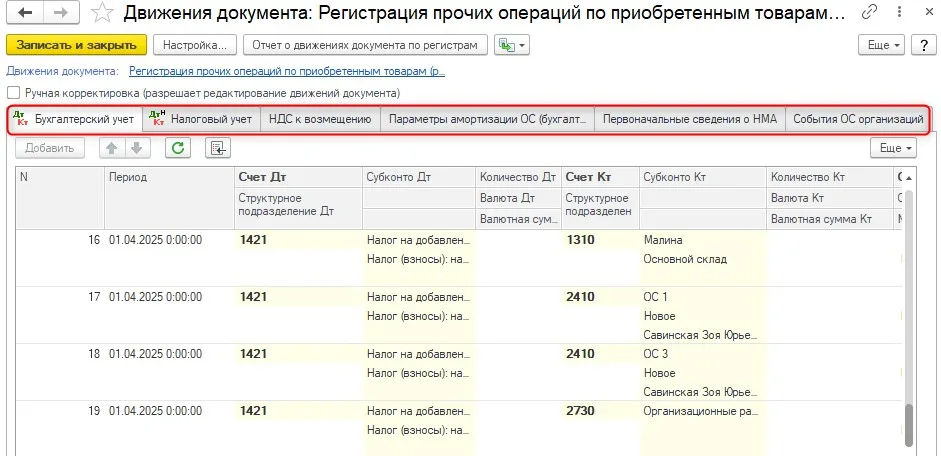Open Настройка... button
Image resolution: width=941 pixels, height=456 pixels.
tap(195, 45)
